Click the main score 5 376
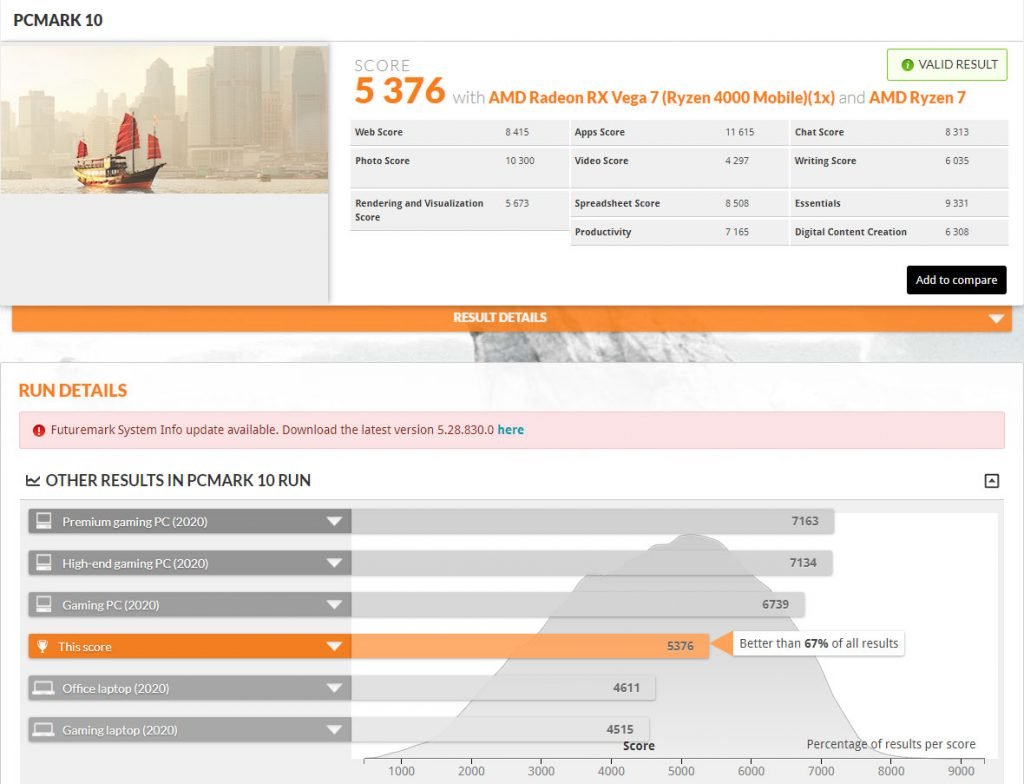 click(x=400, y=90)
